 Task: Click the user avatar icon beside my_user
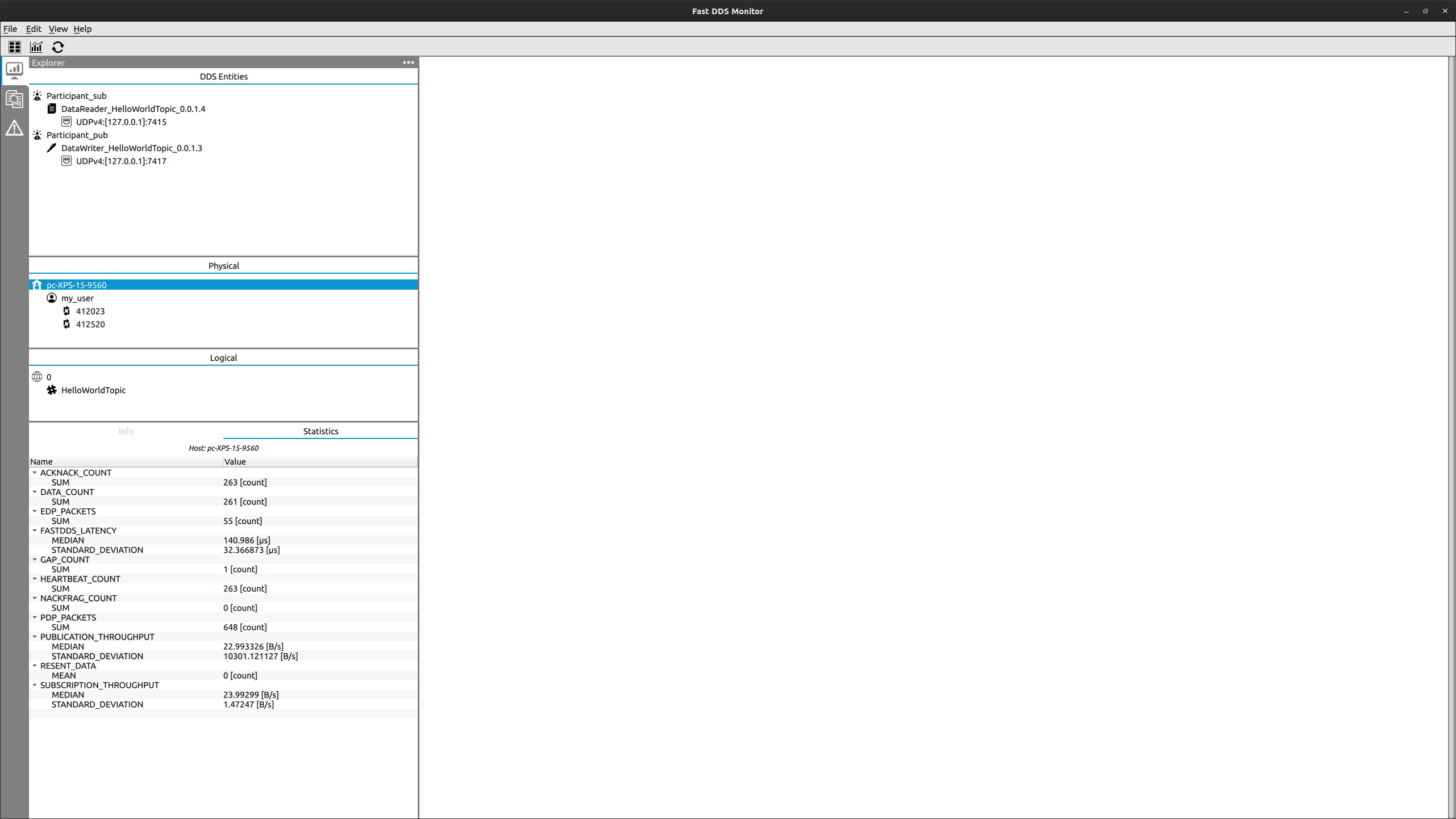52,298
